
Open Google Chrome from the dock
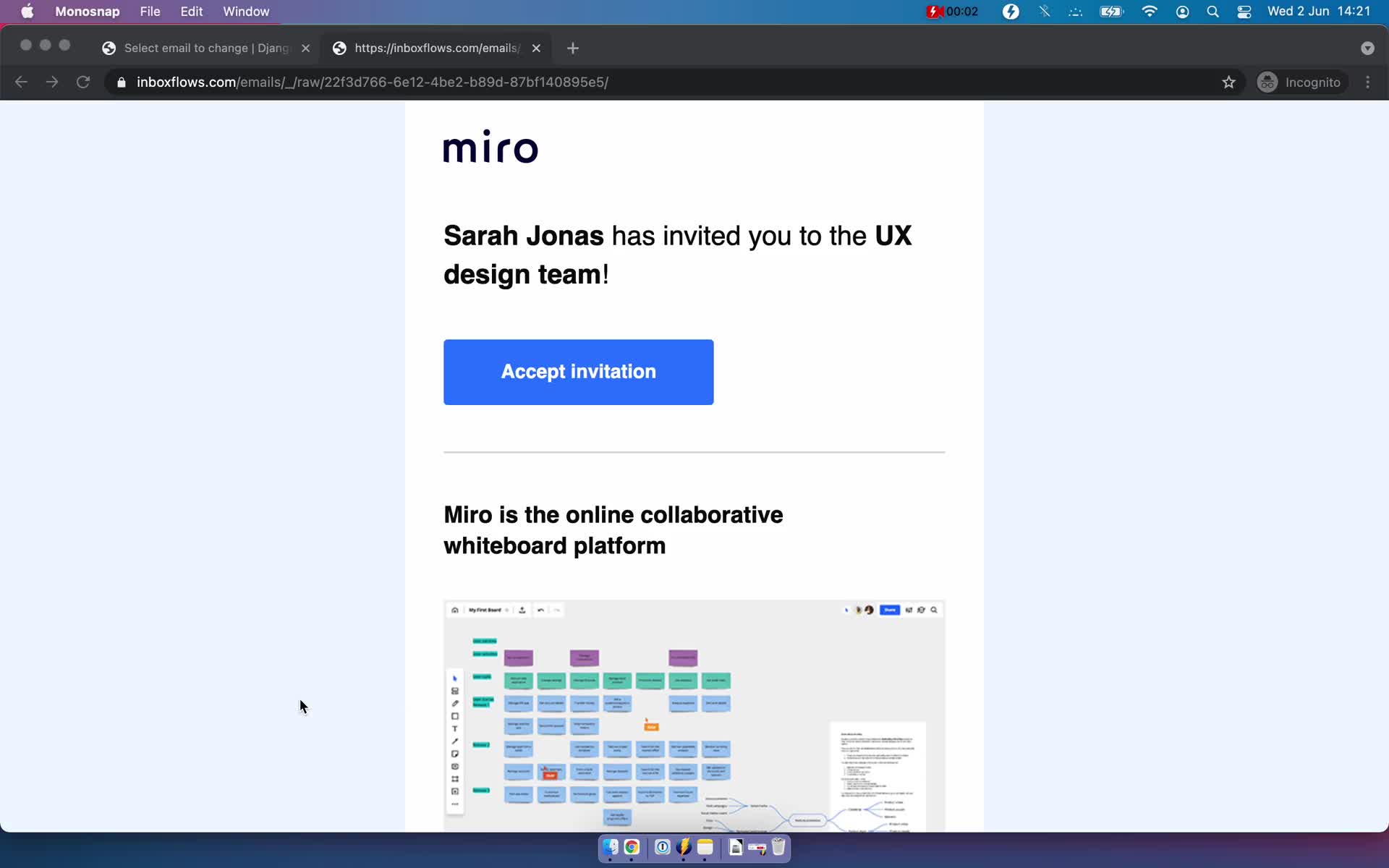point(632,847)
